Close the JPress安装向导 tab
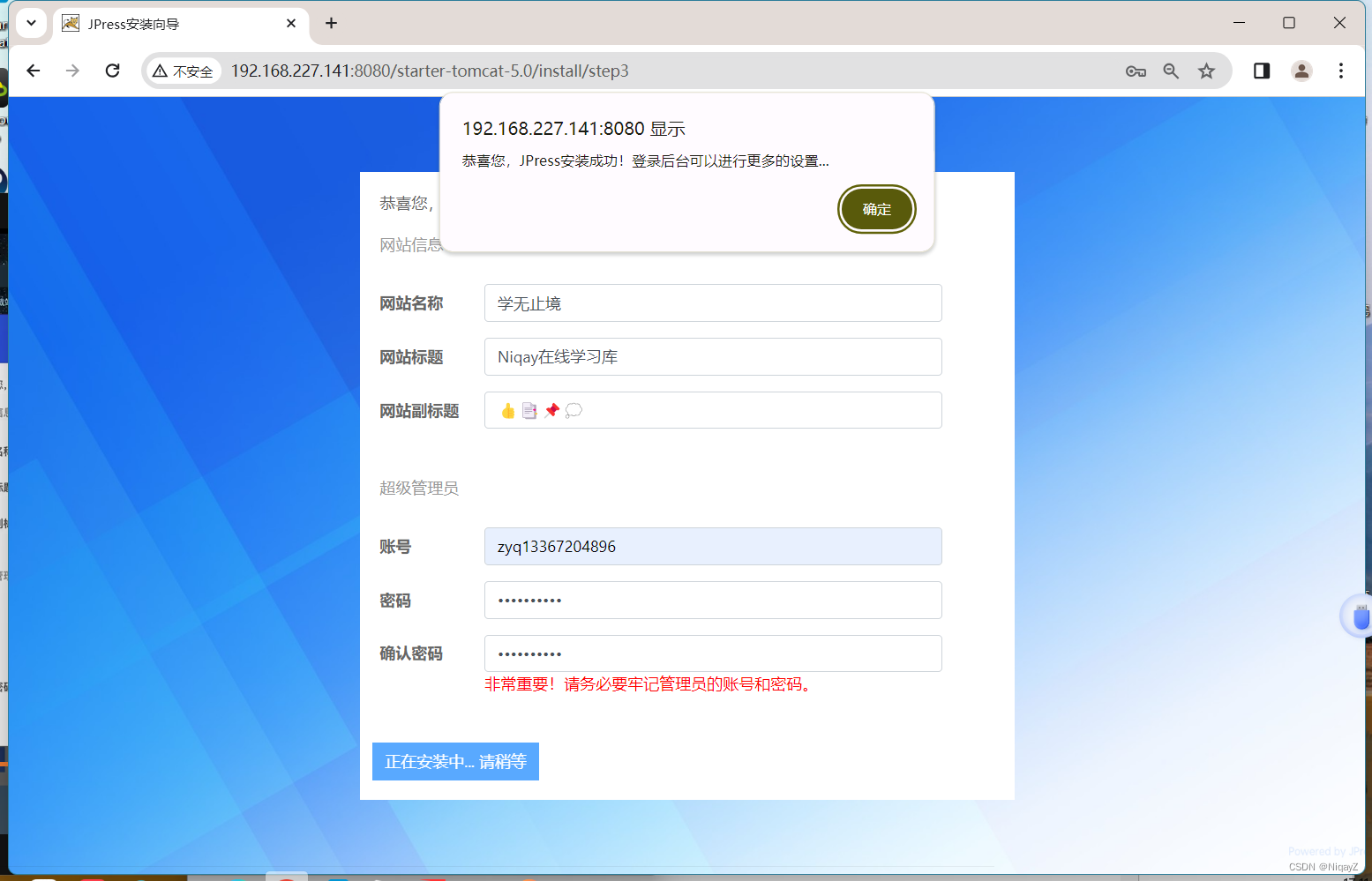1372x881 pixels. pos(291,24)
